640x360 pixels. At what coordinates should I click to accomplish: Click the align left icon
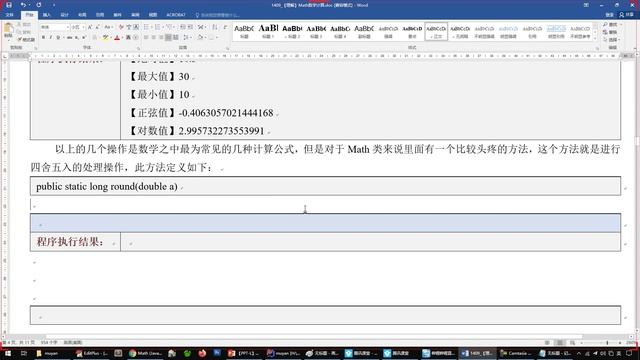click(146, 38)
